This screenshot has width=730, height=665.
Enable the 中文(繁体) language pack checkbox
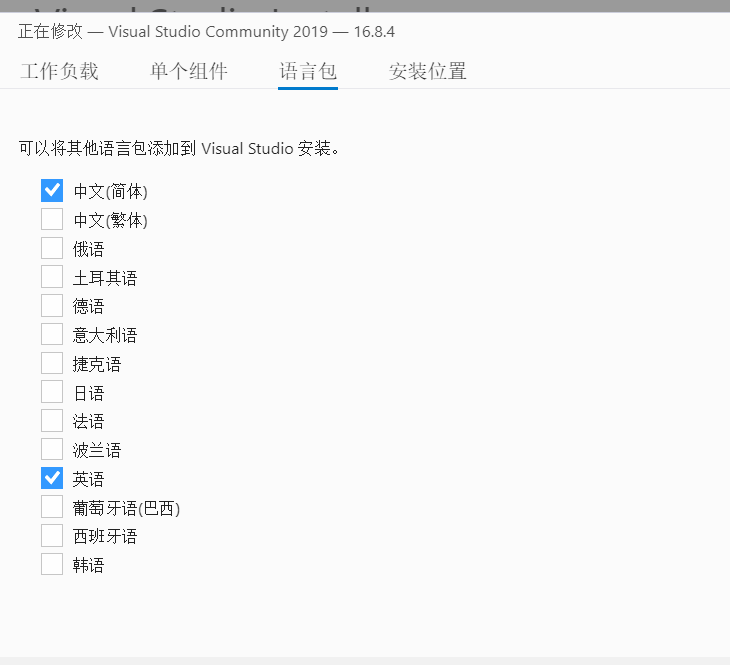[x=52, y=219]
